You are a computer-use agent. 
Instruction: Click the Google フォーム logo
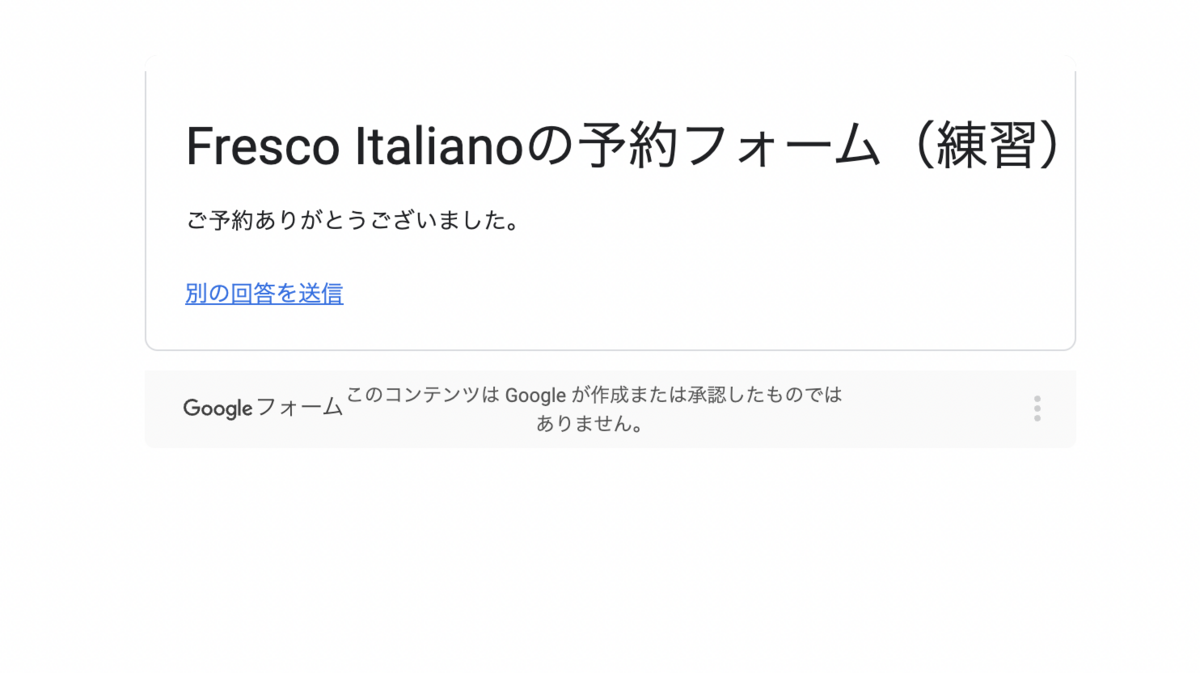pos(262,408)
